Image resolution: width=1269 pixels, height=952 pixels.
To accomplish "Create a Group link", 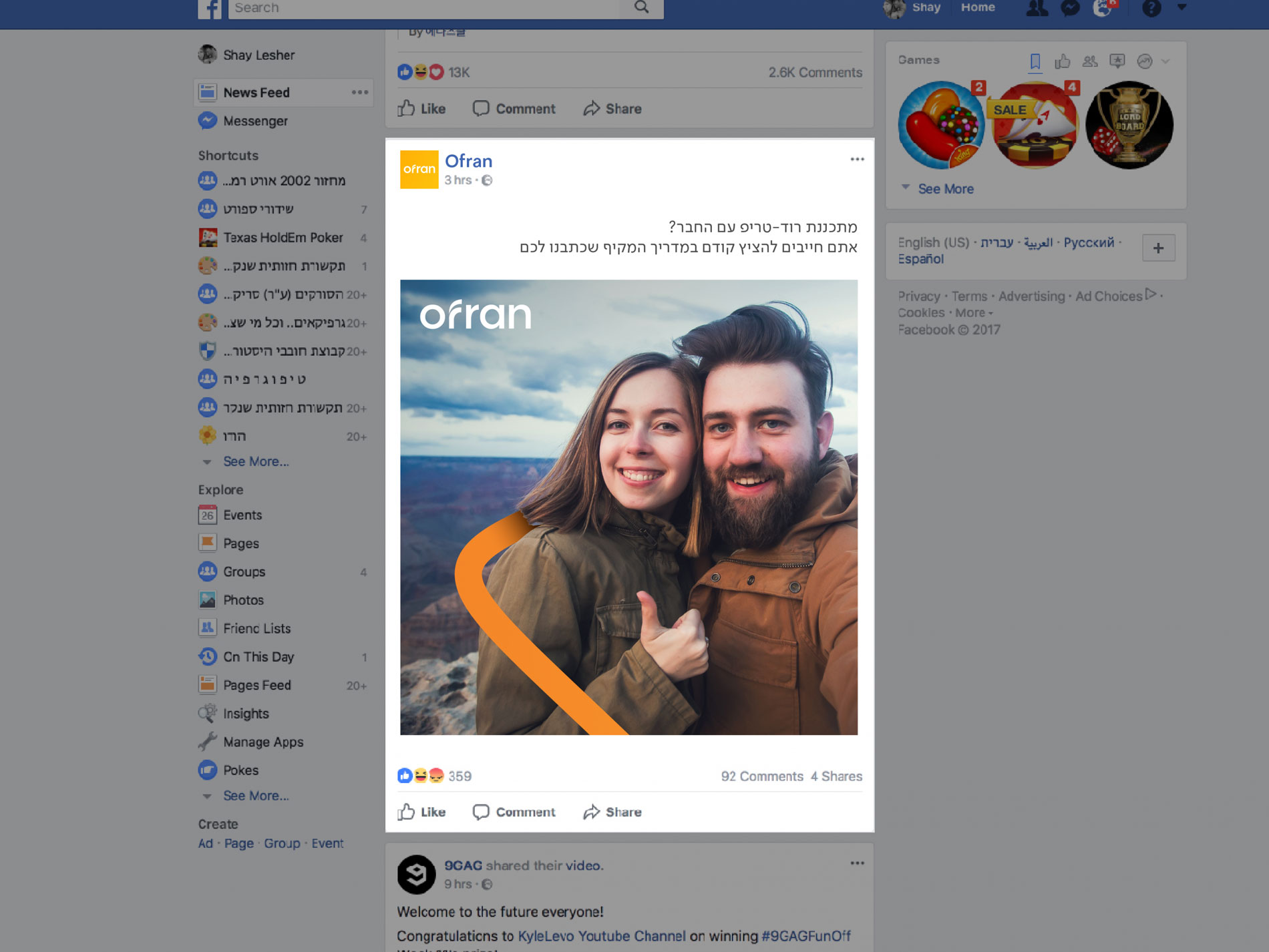I will (282, 843).
